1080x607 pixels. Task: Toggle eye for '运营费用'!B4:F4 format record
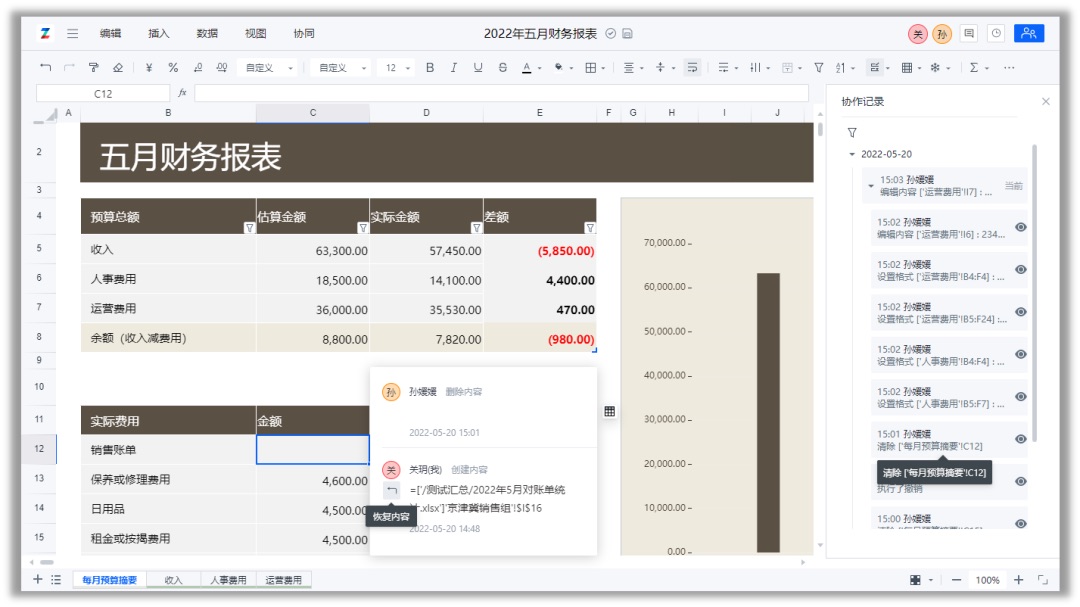1021,269
